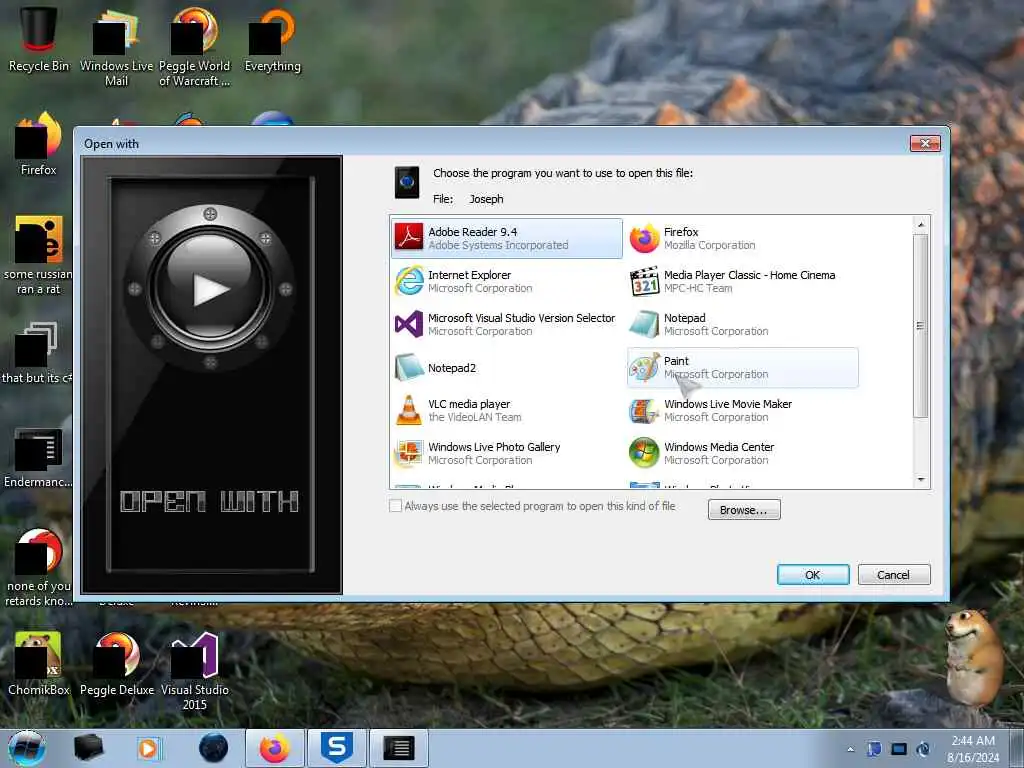Click the Joseph file icon in dialog header

(407, 183)
